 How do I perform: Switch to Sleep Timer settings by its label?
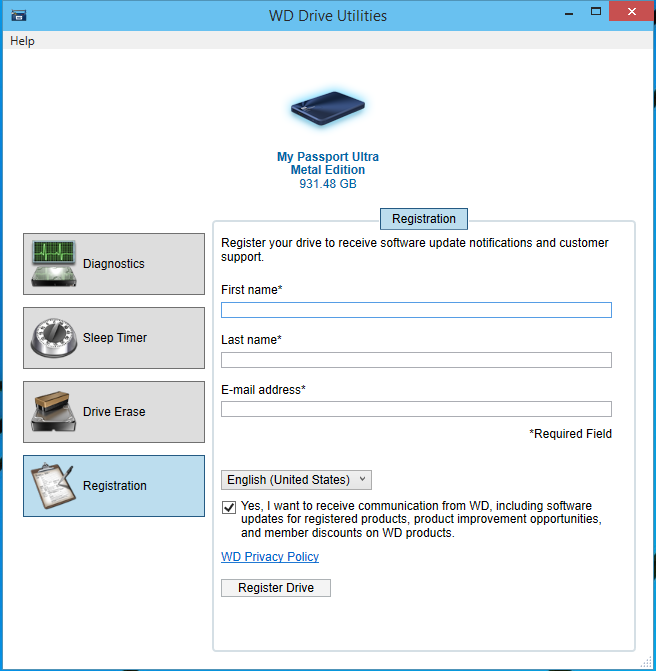click(115, 338)
